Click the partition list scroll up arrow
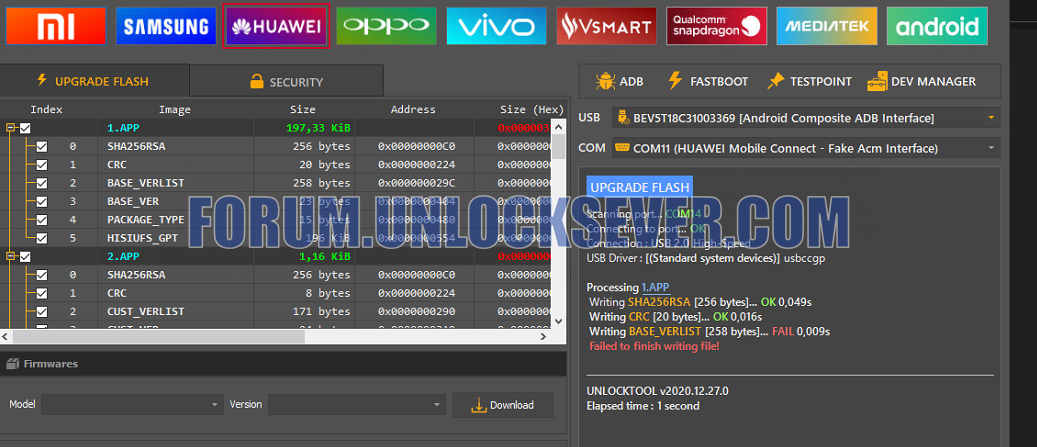 tap(558, 126)
